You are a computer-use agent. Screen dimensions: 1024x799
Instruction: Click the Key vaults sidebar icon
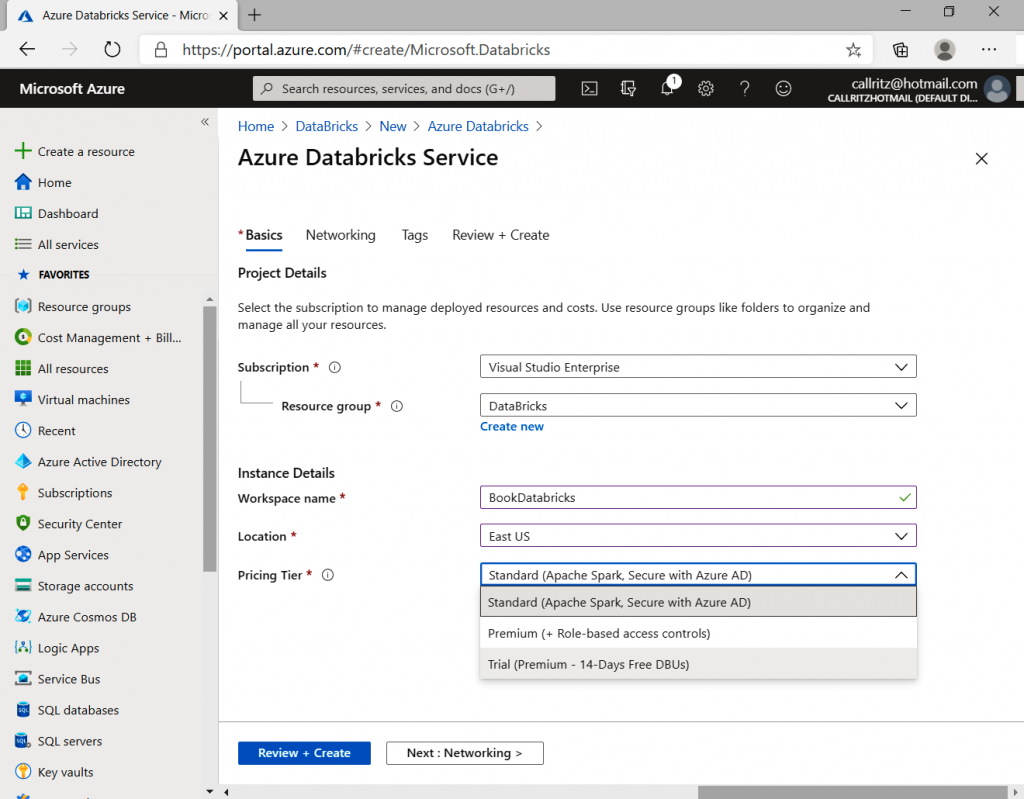point(22,772)
